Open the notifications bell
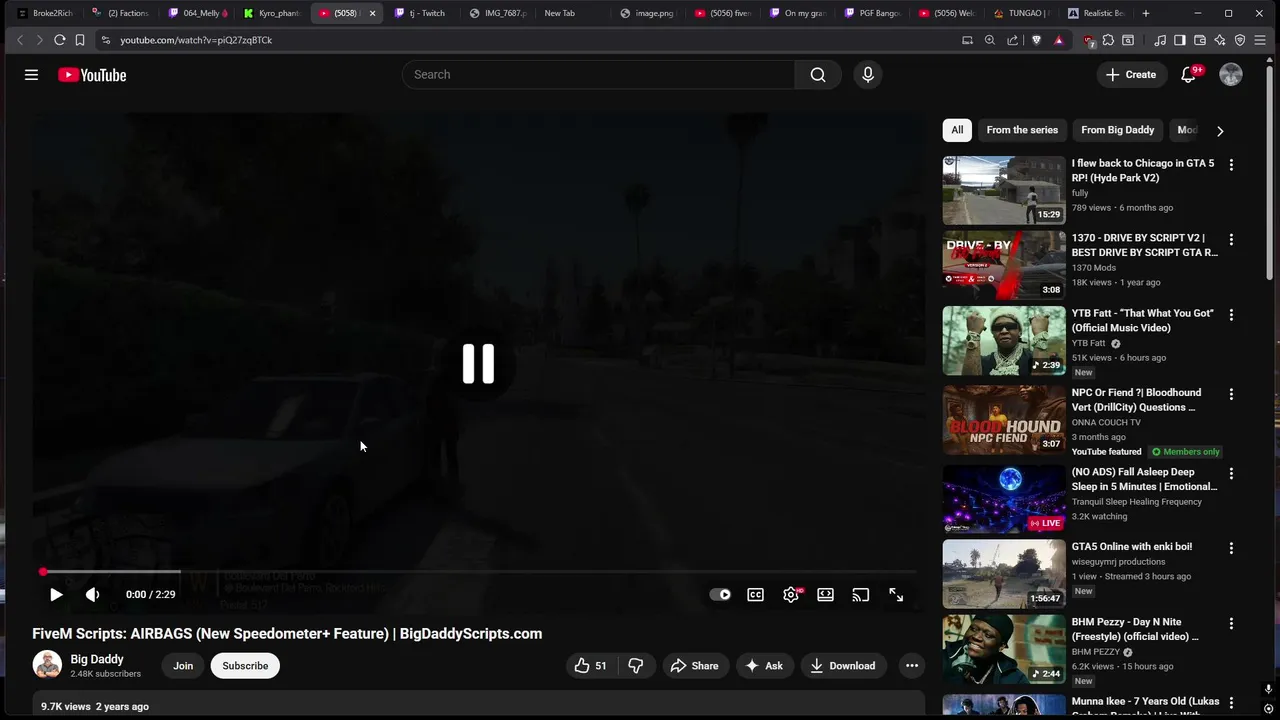1280x720 pixels. 1188,75
